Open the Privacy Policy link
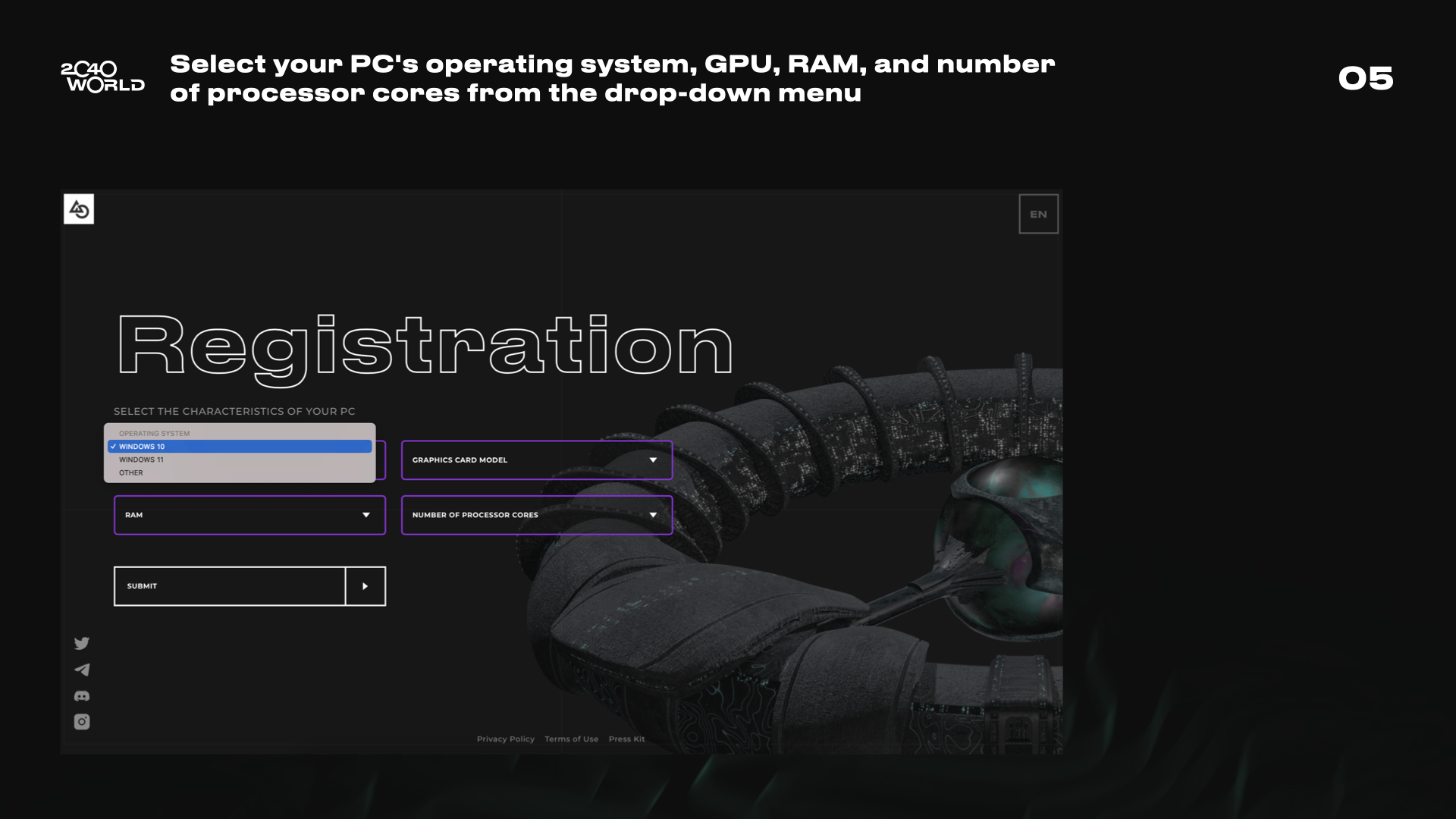 505,739
